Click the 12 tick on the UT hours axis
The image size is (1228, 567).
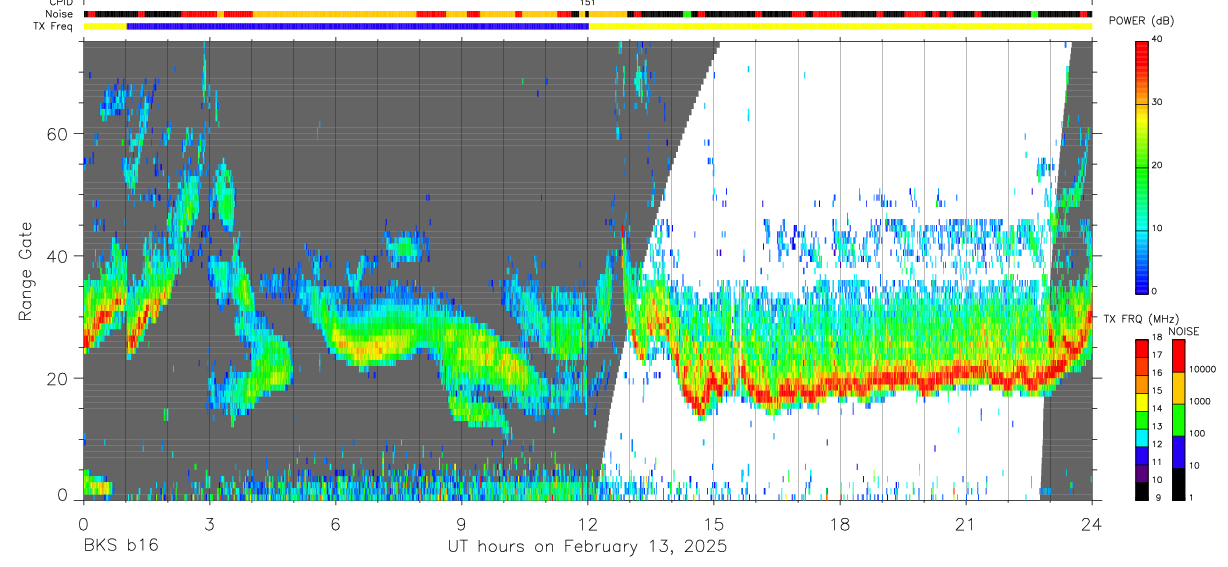(588, 524)
